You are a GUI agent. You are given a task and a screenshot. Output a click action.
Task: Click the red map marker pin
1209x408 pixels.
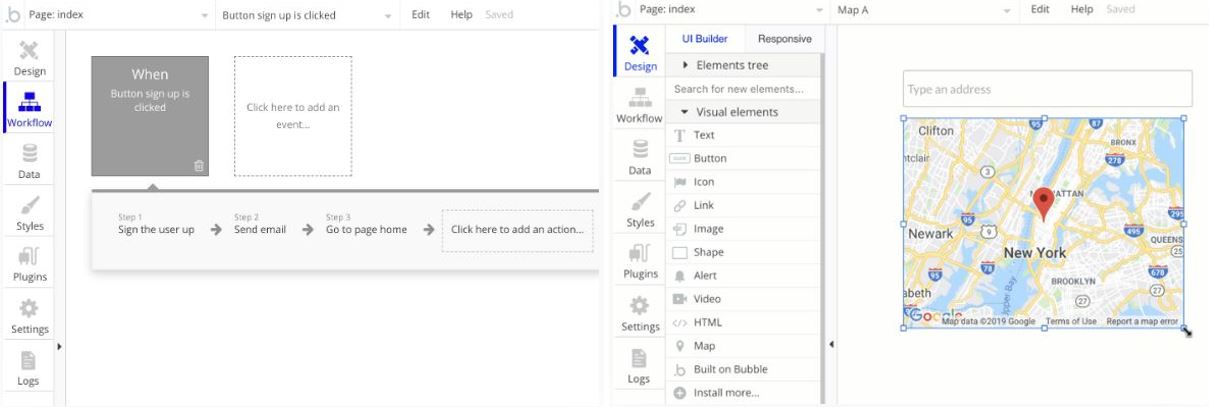1043,203
